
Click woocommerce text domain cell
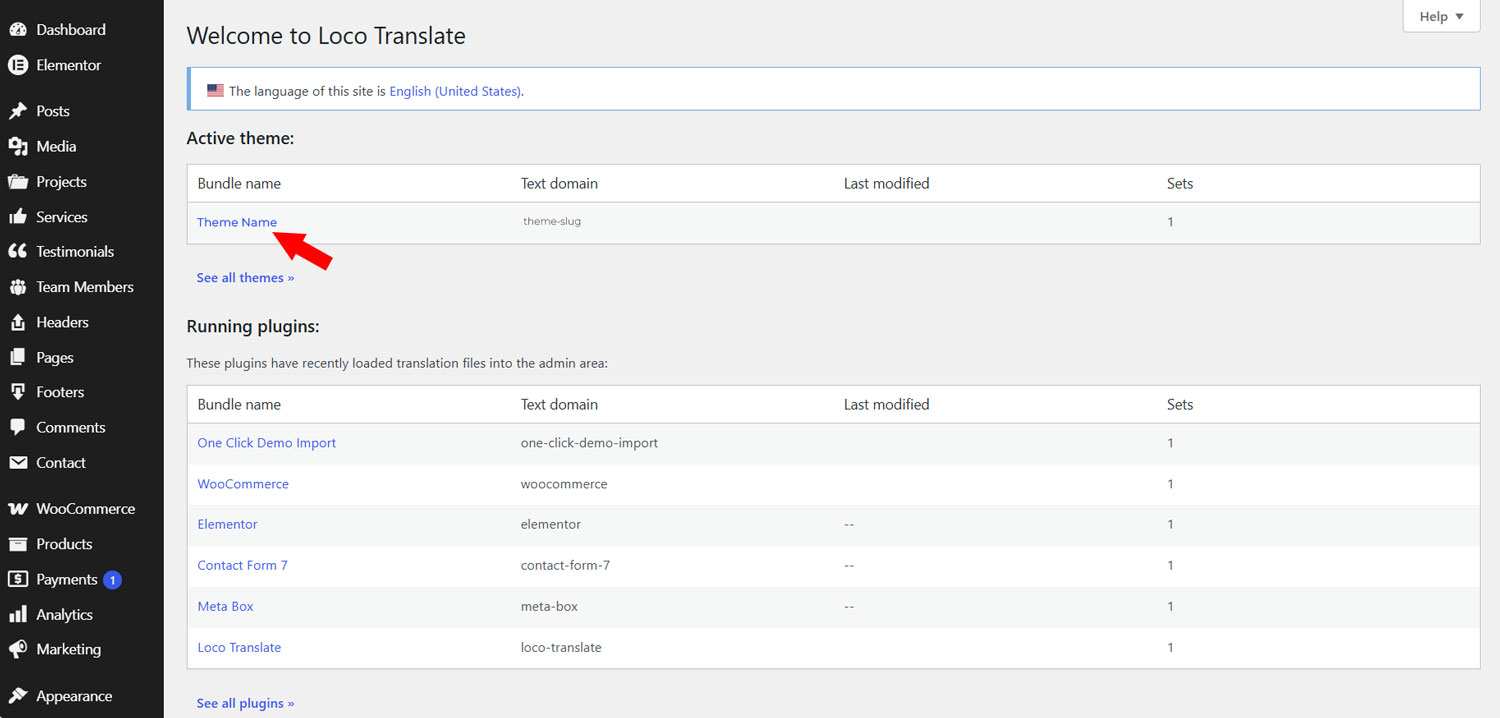(x=564, y=484)
